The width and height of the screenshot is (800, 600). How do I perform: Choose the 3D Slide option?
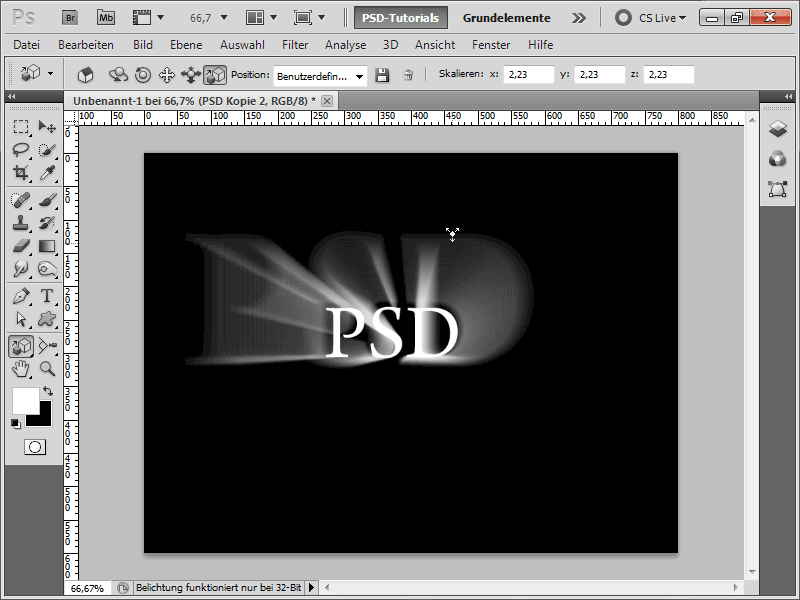tap(191, 75)
